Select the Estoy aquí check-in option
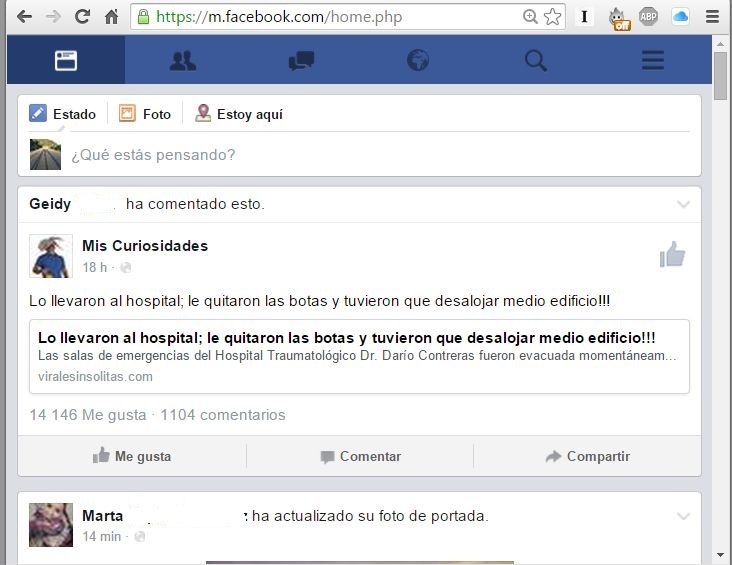 click(x=250, y=114)
